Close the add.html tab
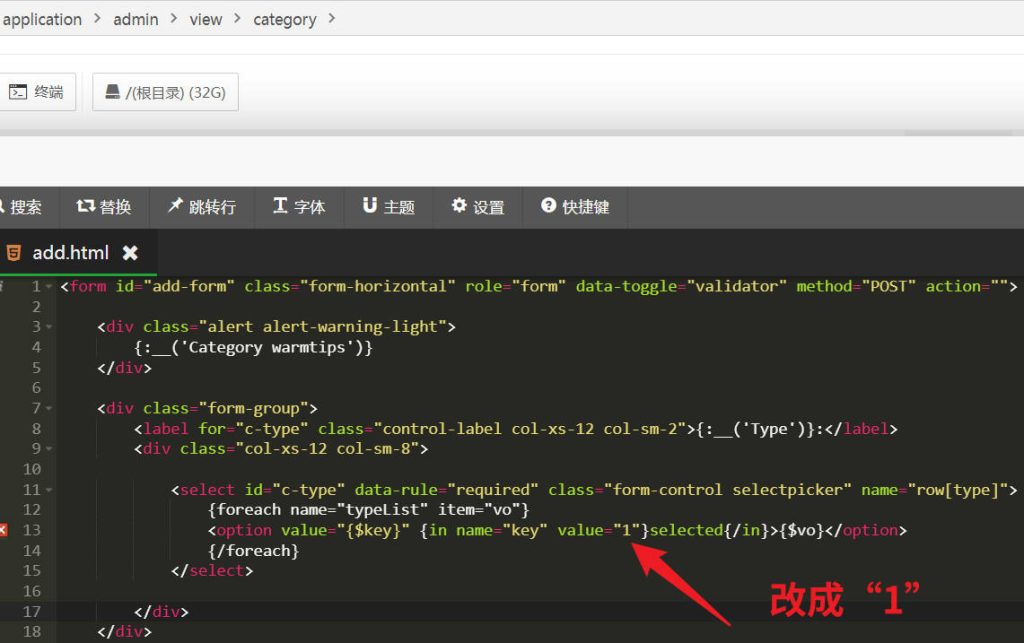1024x643 pixels. (130, 253)
